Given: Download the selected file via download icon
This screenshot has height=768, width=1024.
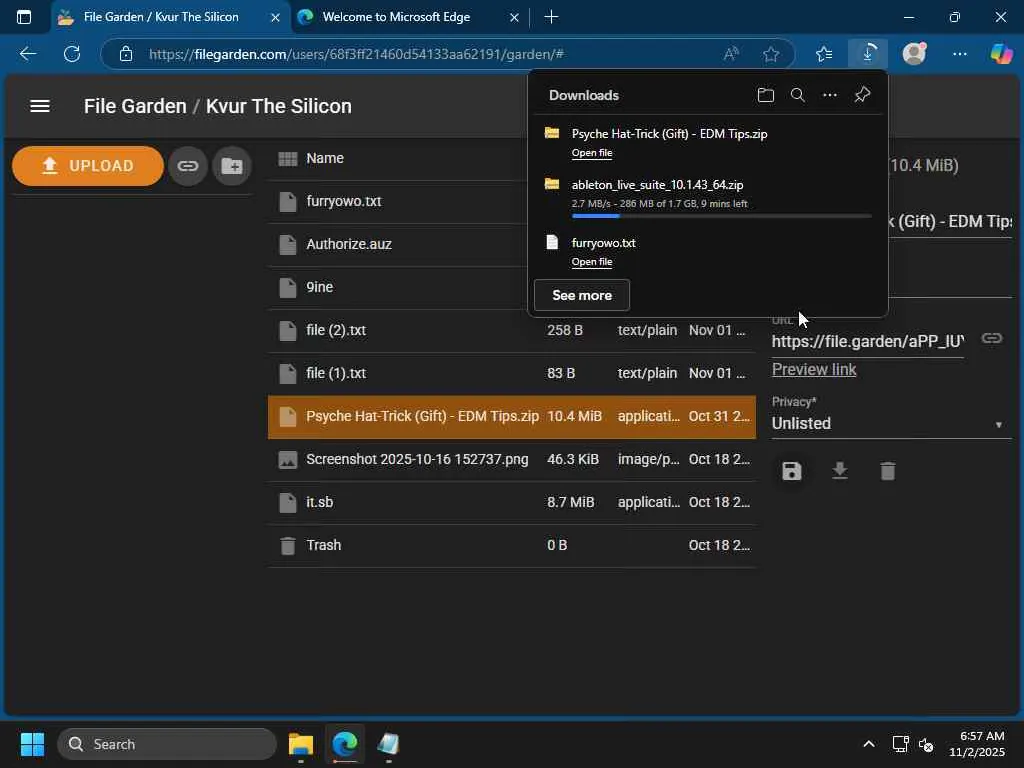Looking at the screenshot, I should pyautogui.click(x=840, y=471).
